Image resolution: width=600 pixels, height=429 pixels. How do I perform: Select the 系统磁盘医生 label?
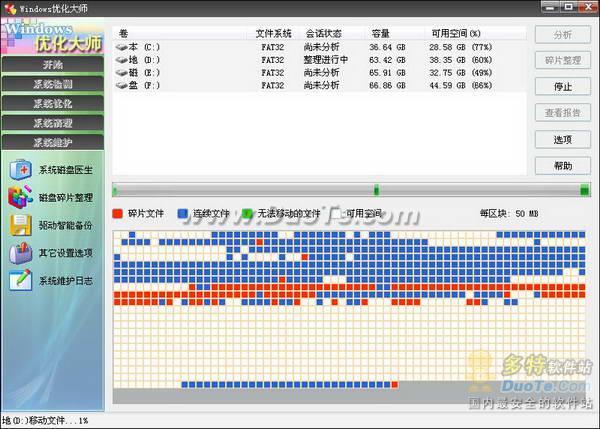tap(66, 170)
